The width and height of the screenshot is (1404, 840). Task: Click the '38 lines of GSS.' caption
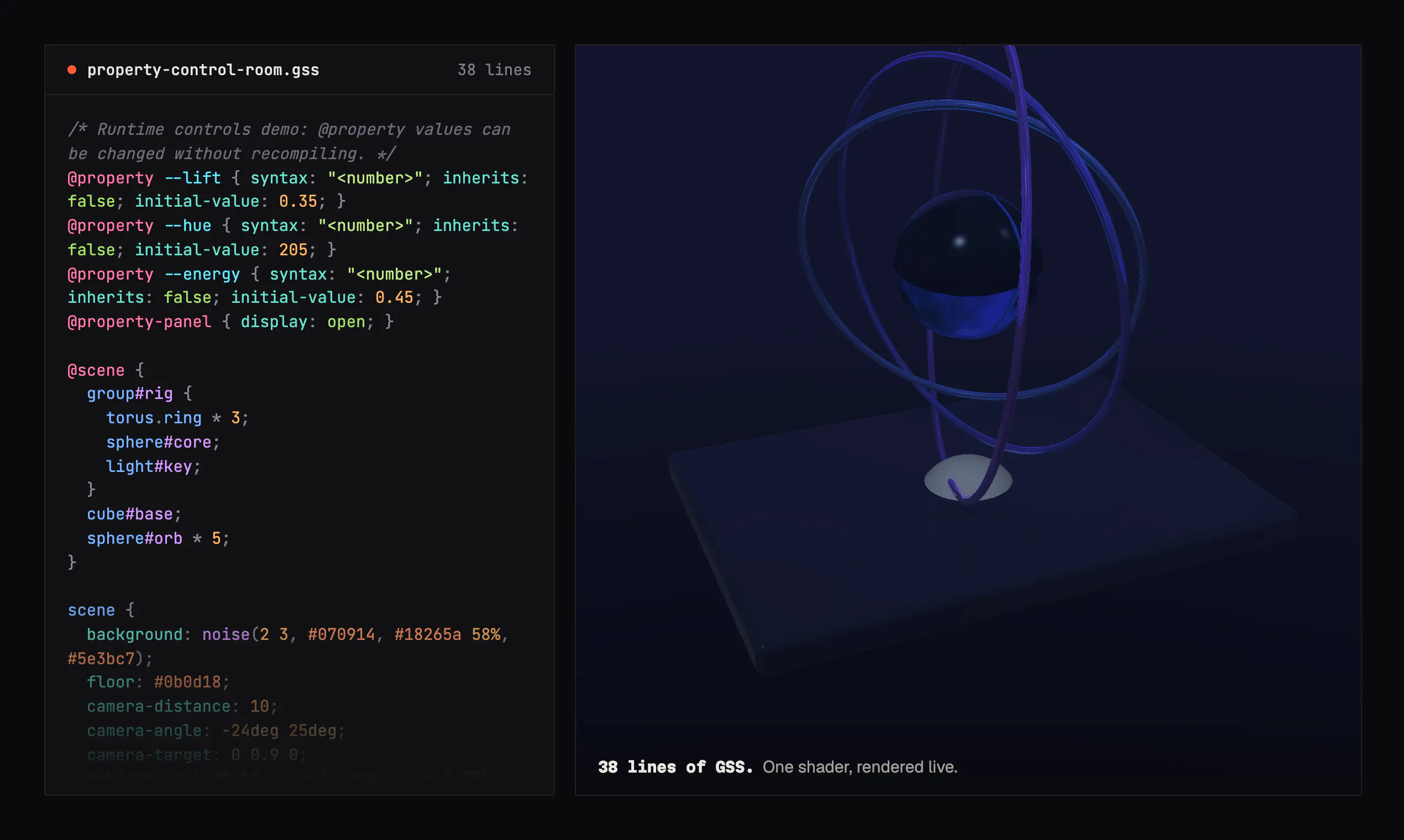pyautogui.click(x=675, y=767)
